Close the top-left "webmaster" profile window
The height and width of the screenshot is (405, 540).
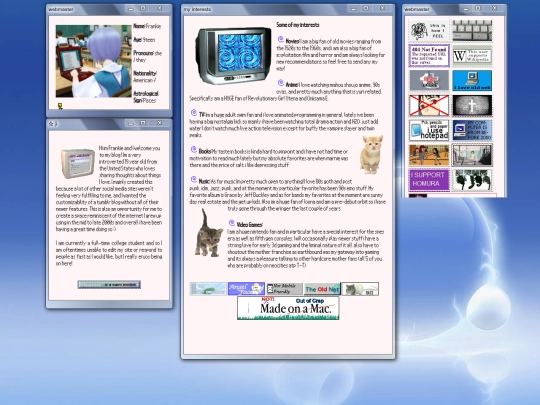tap(159, 9)
